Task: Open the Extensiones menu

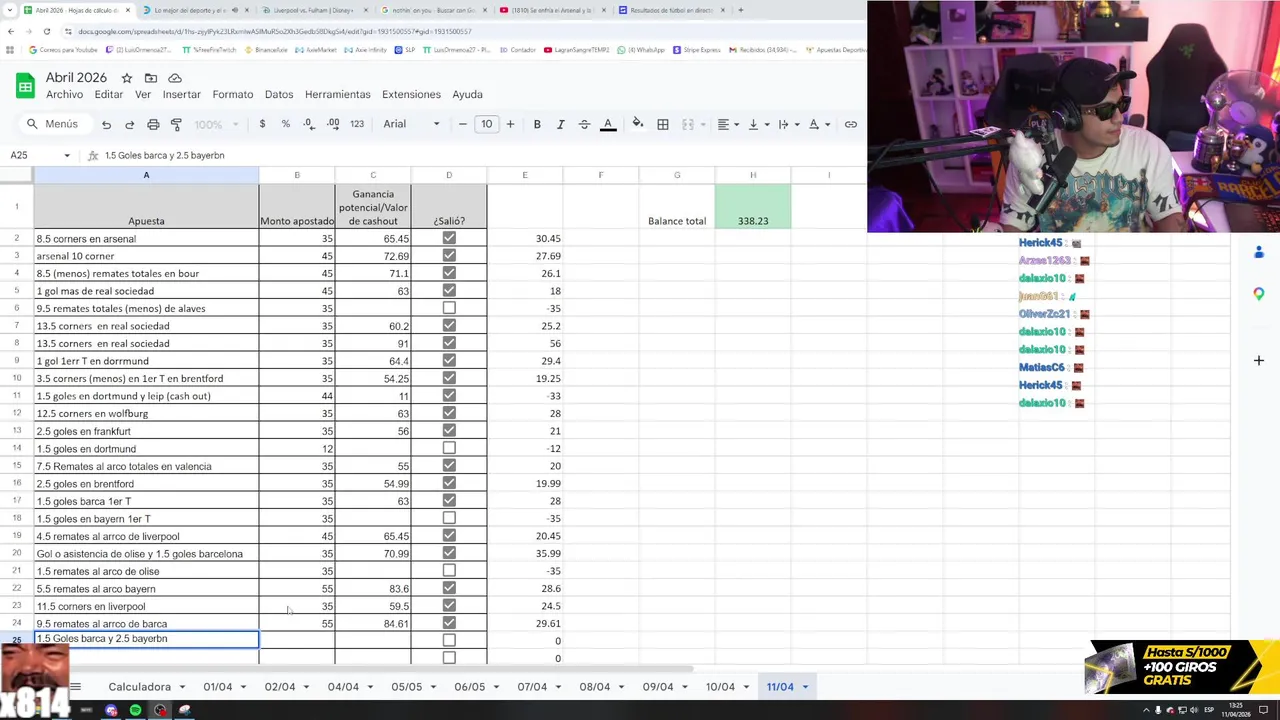Action: click(x=411, y=94)
